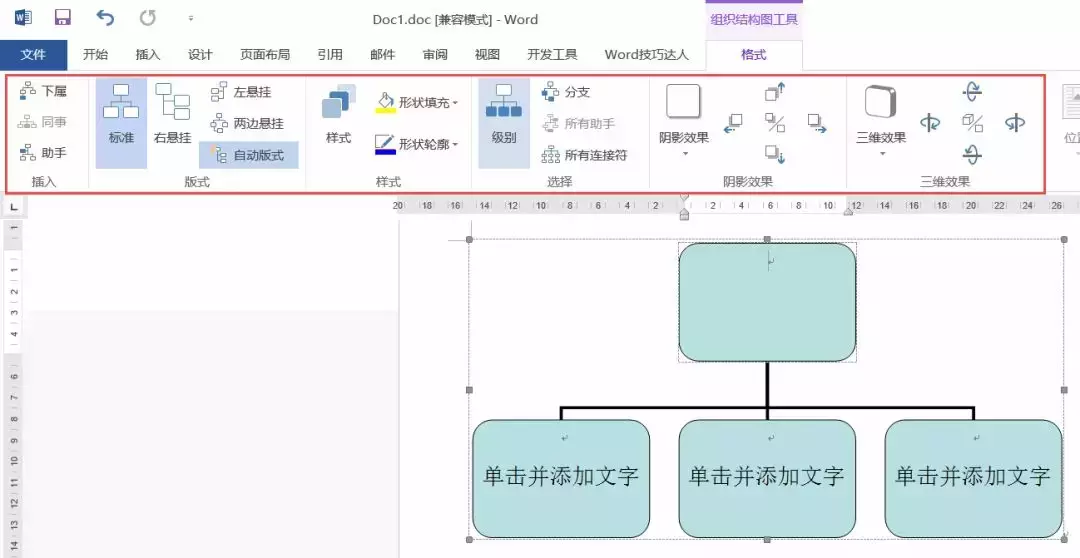This screenshot has width=1080, height=558.
Task: Expand the 形状轮廓 dropdown arrow
Action: click(455, 145)
